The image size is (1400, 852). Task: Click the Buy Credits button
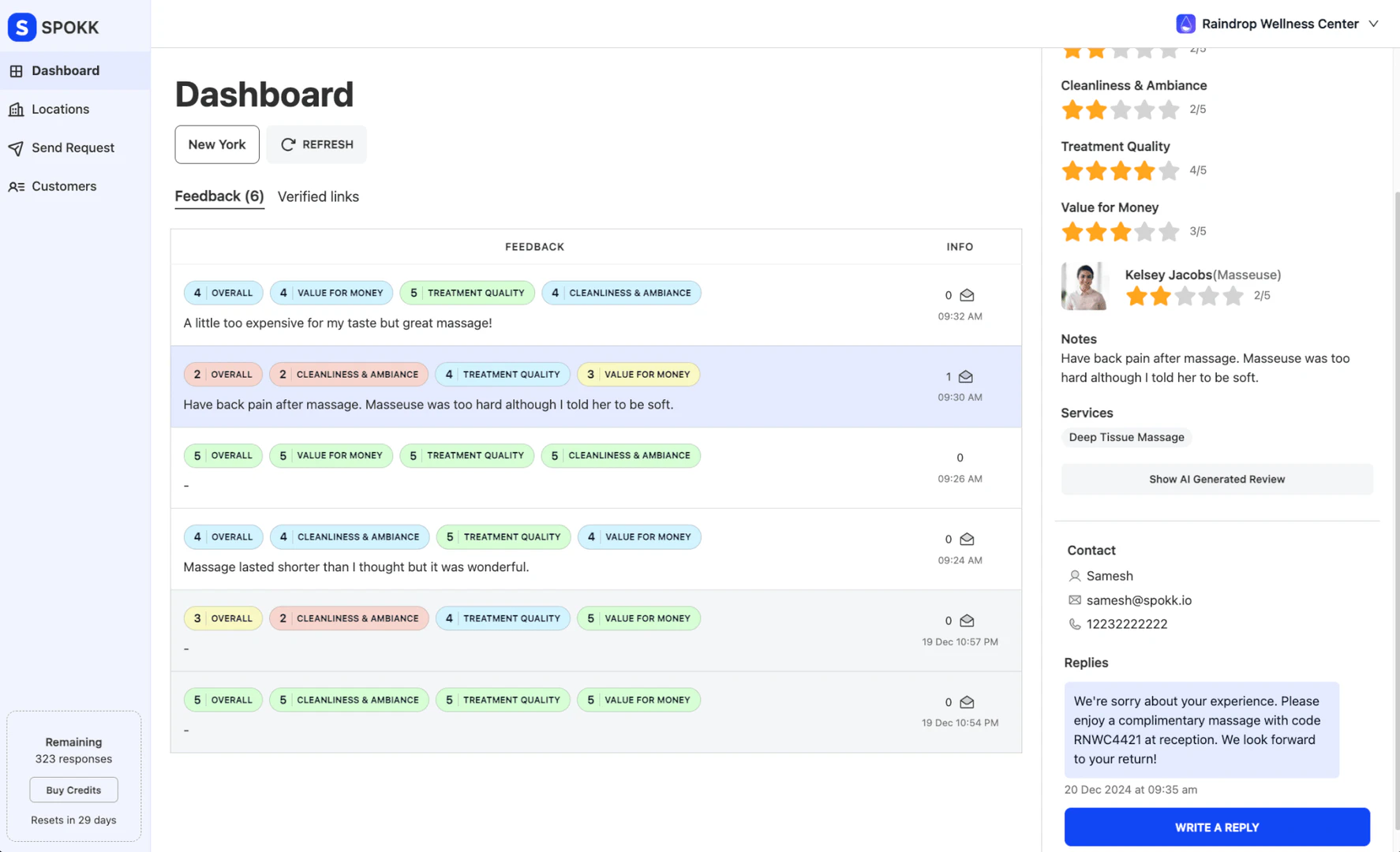[x=73, y=790]
